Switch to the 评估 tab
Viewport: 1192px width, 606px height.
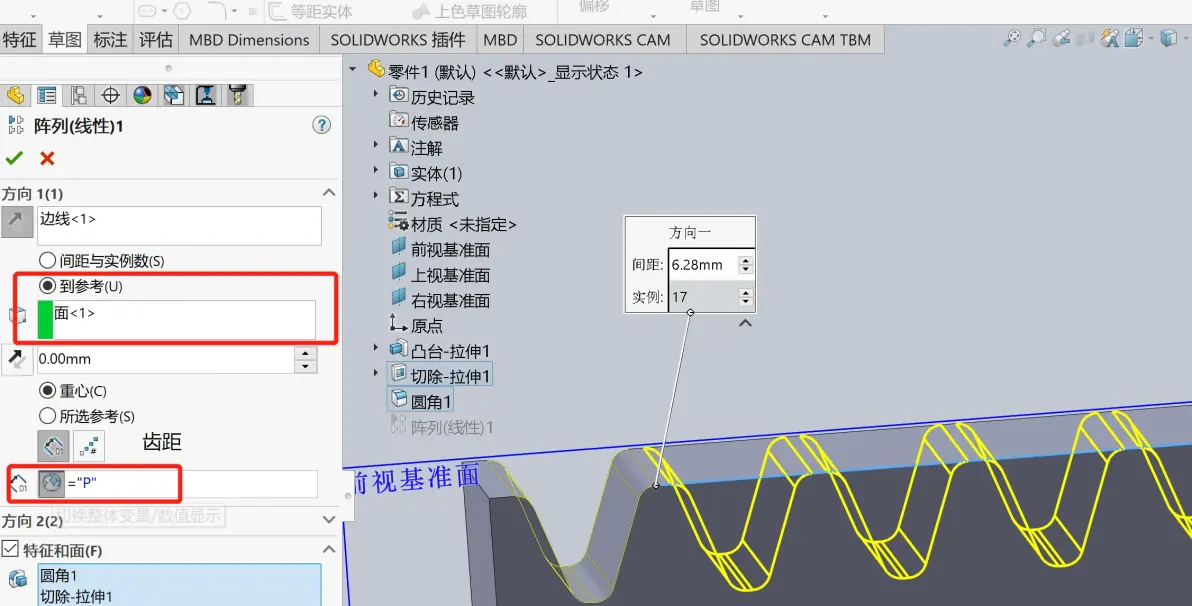click(x=156, y=40)
